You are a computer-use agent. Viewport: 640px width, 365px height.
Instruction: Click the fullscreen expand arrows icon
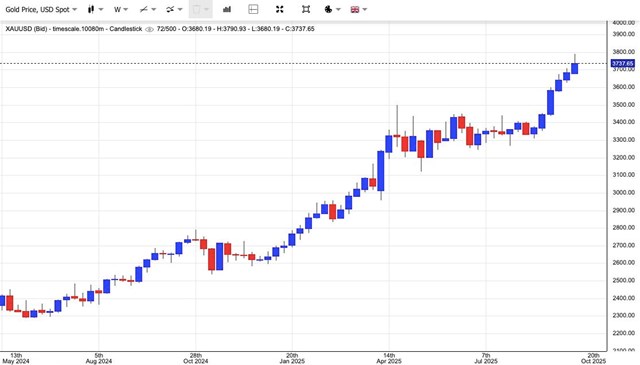pyautogui.click(x=280, y=9)
